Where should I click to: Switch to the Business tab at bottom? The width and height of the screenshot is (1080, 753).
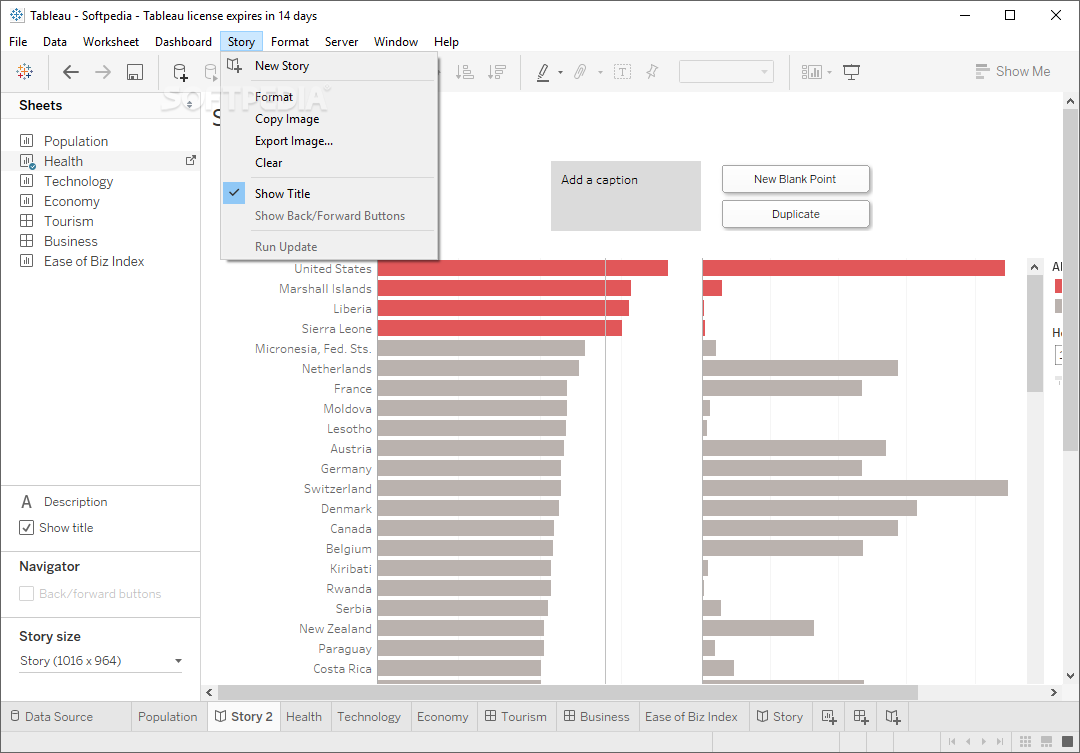click(x=596, y=716)
